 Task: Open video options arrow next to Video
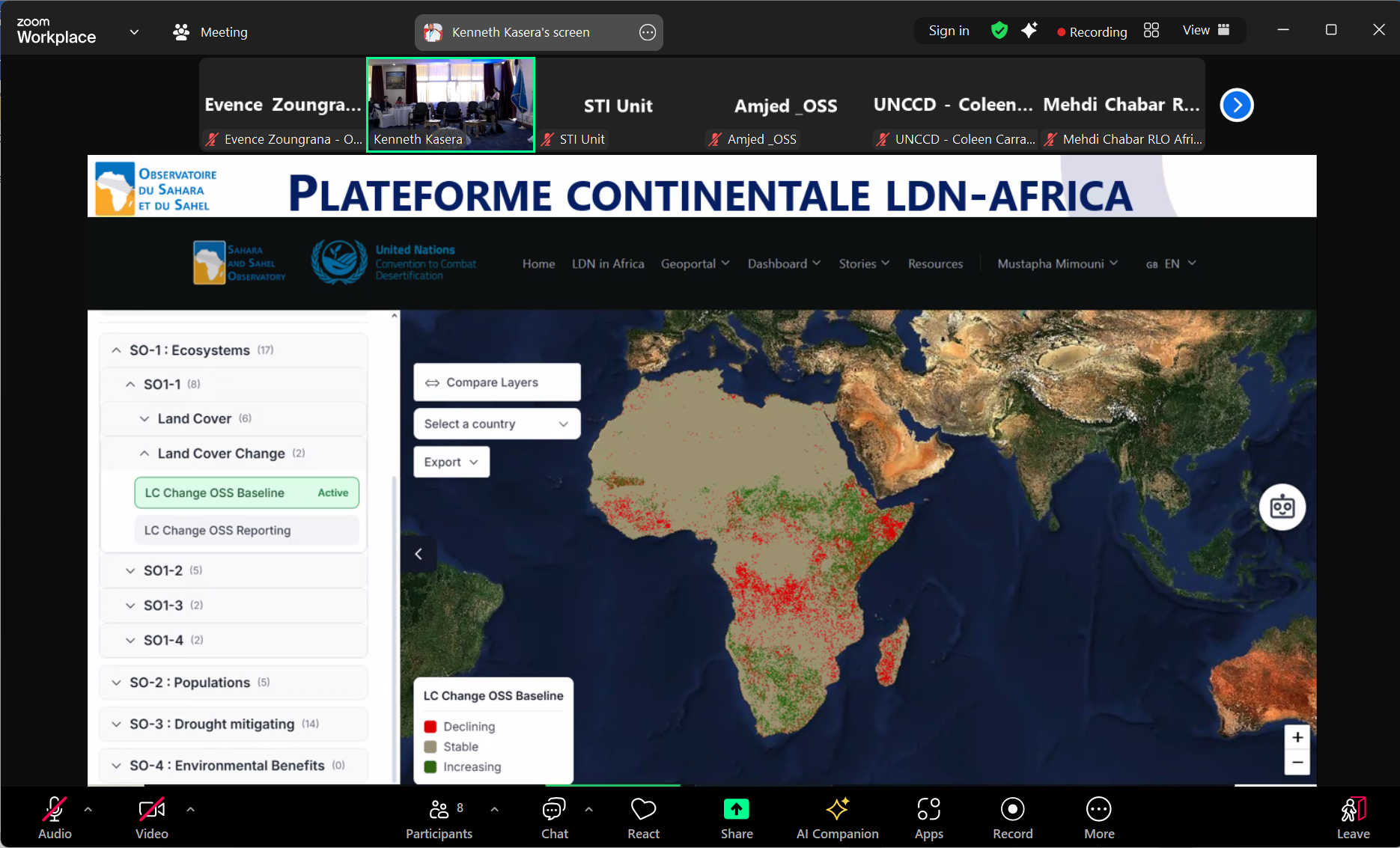click(x=190, y=809)
